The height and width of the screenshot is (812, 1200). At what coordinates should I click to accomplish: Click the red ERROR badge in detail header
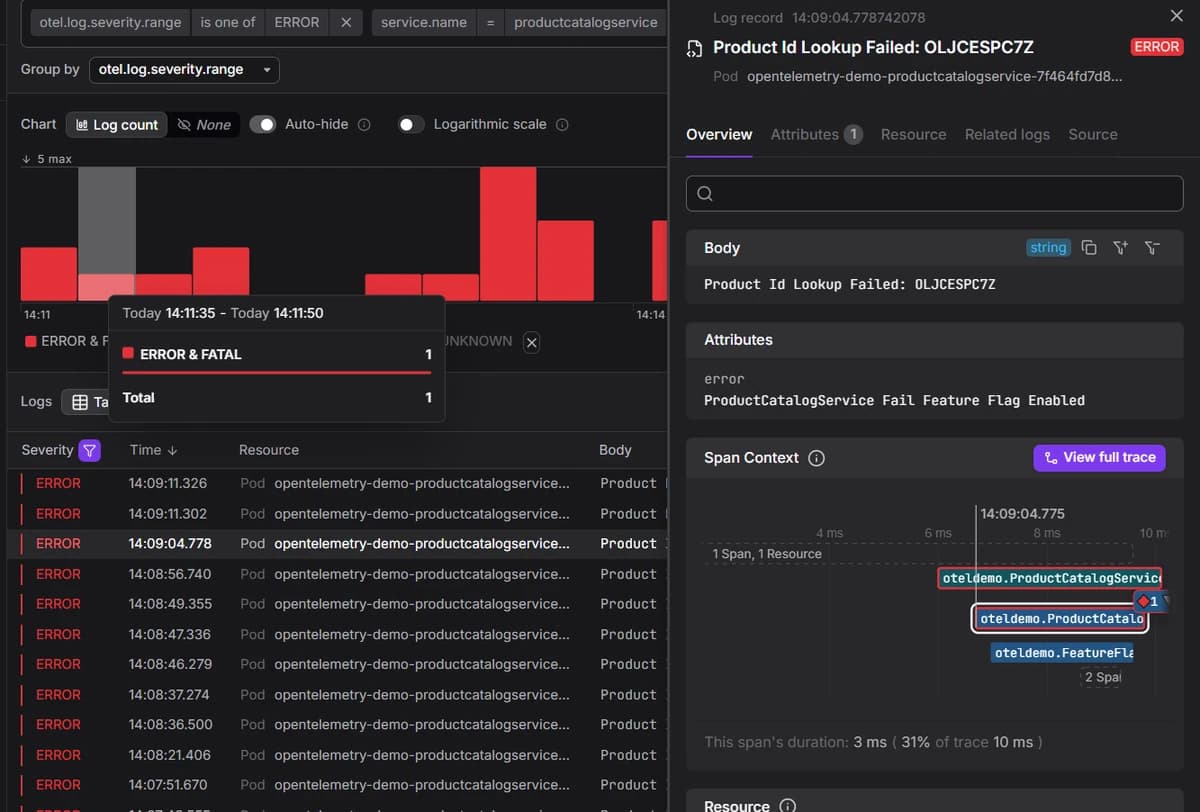point(1157,47)
